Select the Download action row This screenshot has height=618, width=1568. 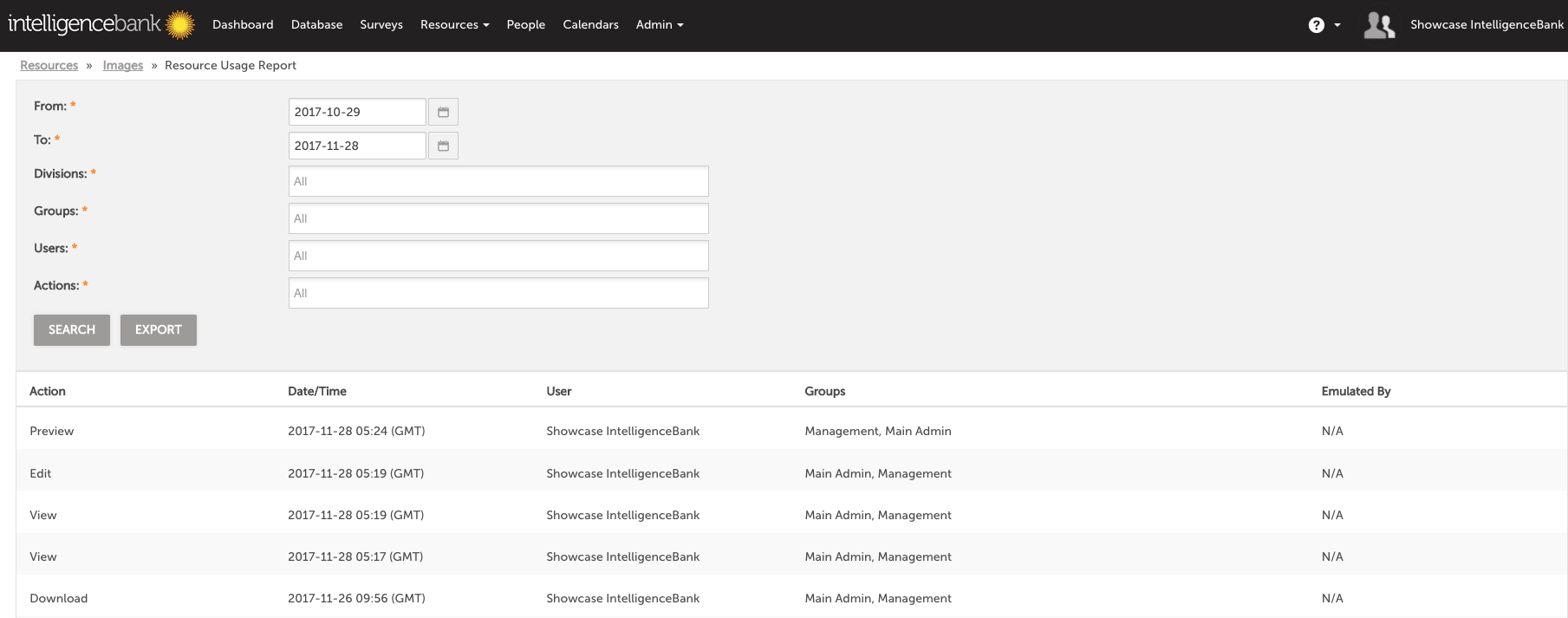(791, 598)
